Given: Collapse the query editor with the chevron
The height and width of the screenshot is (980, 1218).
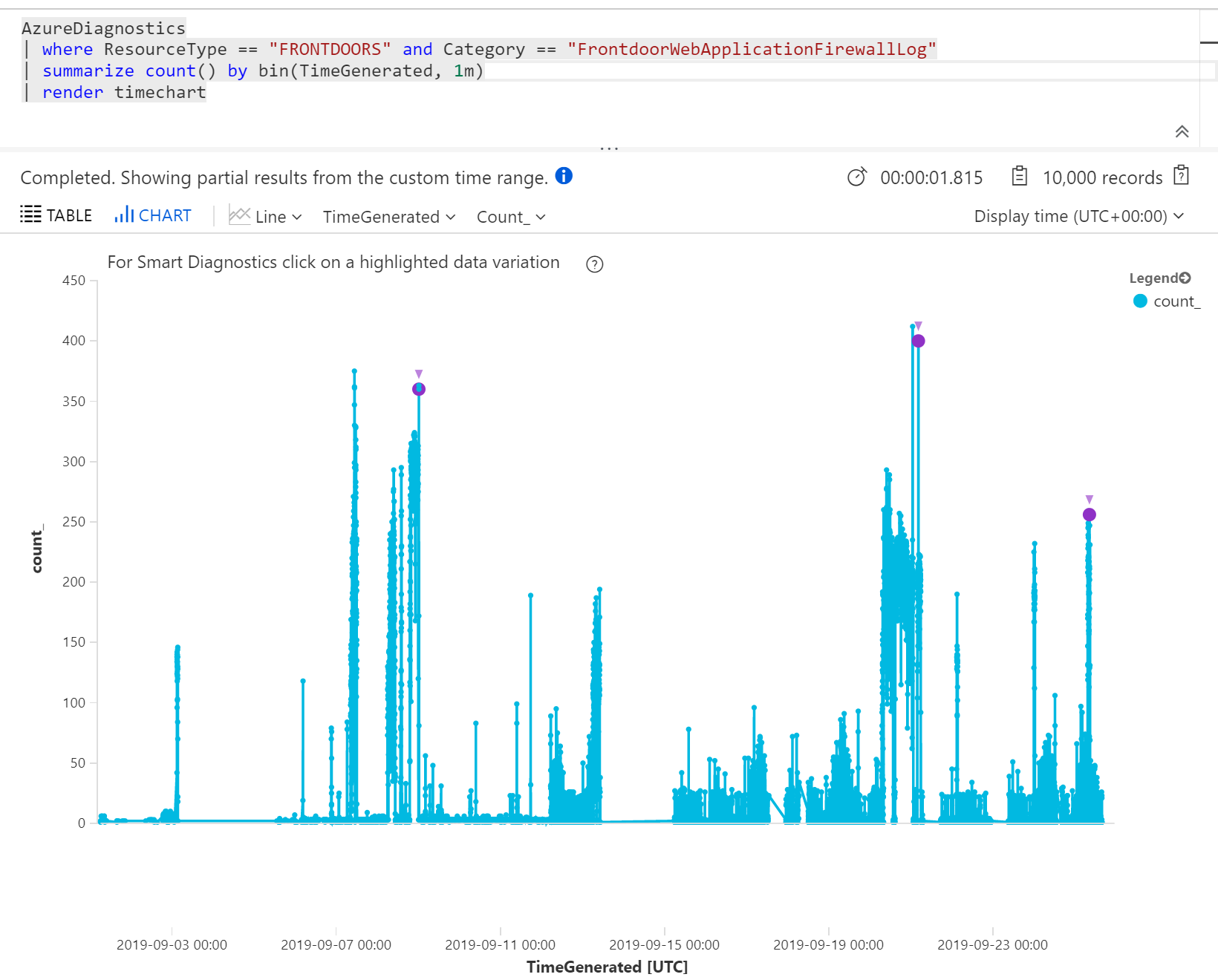Looking at the screenshot, I should tap(1182, 131).
